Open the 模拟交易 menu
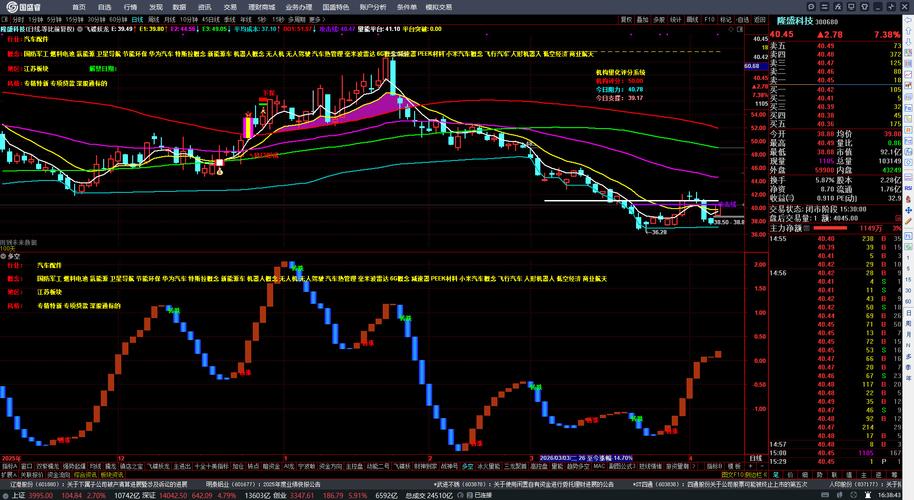Viewport: 914px width, 500px height. (x=438, y=7)
